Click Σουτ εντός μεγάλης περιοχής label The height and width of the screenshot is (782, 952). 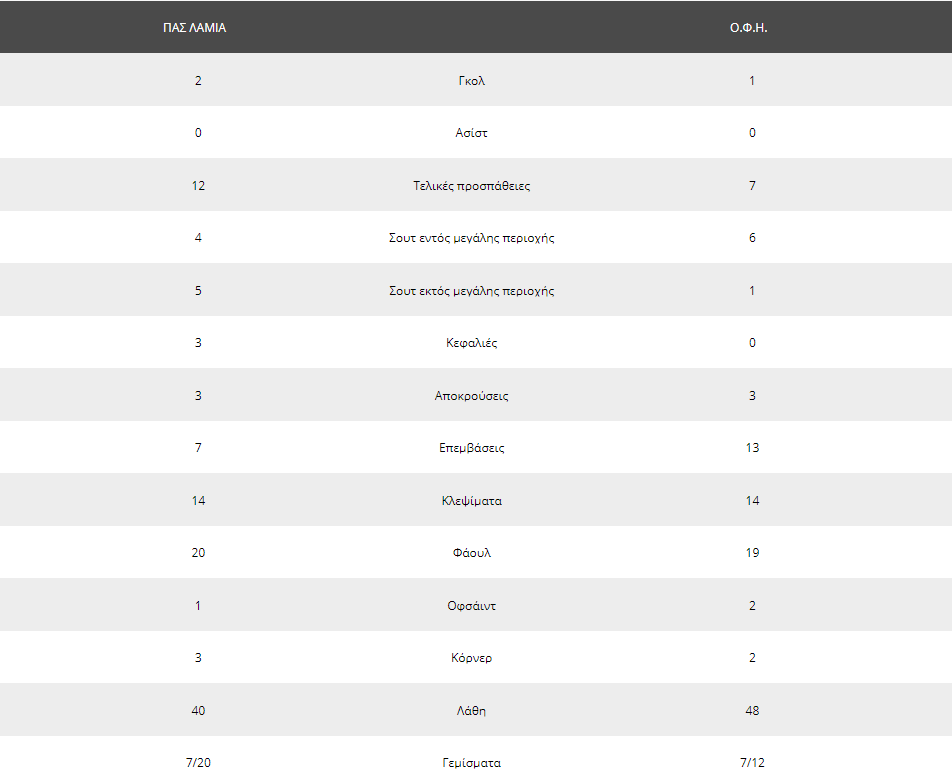[x=472, y=238]
